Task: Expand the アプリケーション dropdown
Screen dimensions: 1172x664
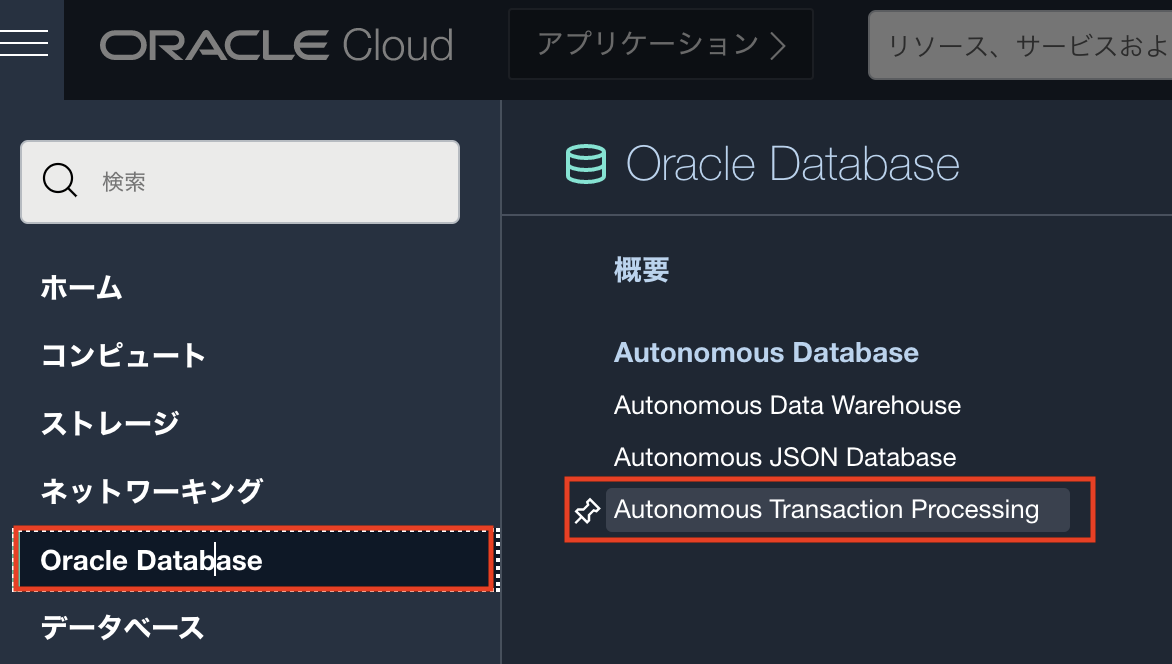Action: 660,44
